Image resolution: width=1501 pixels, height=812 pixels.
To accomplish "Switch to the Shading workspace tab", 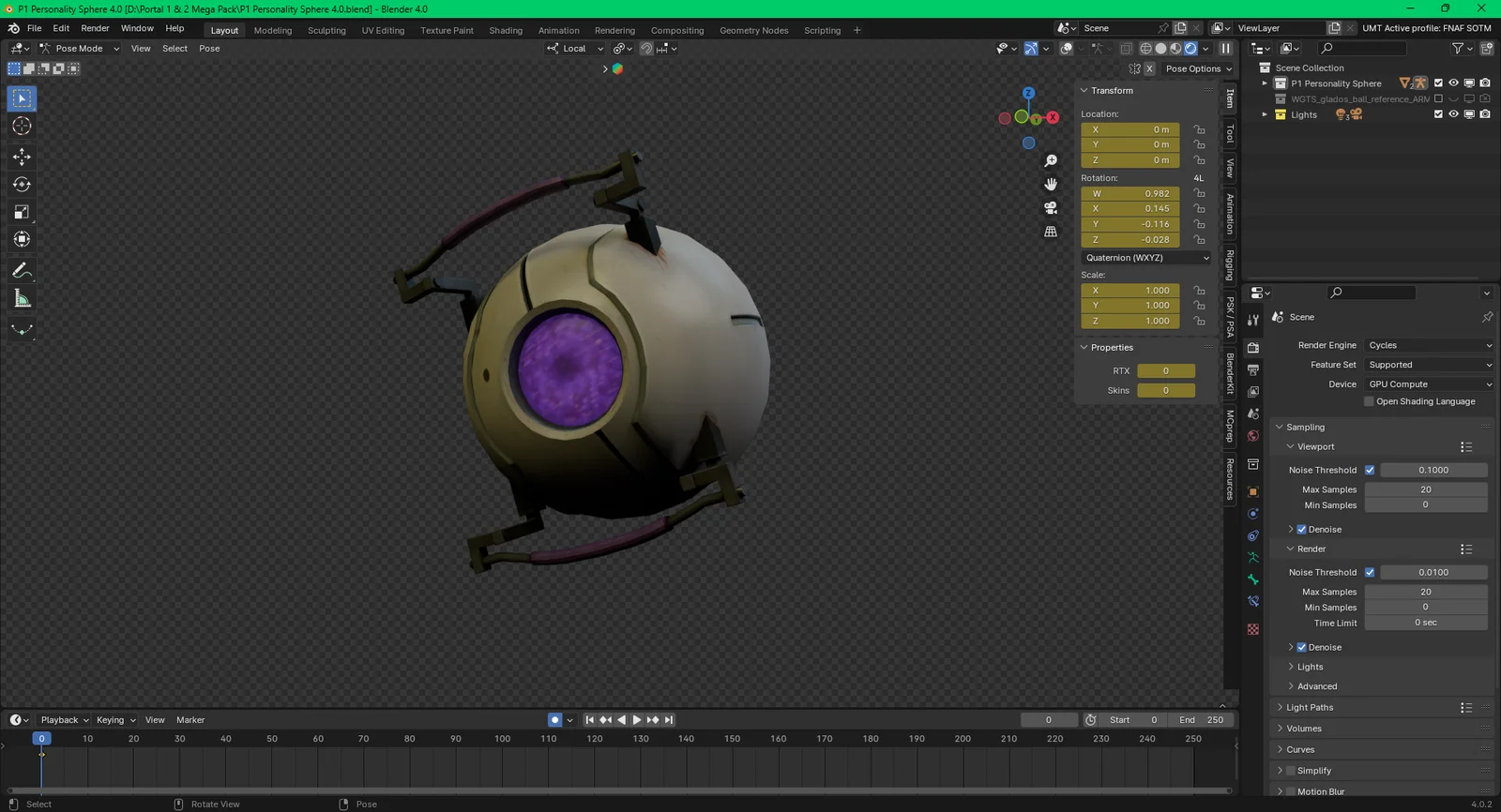I will tap(506, 30).
